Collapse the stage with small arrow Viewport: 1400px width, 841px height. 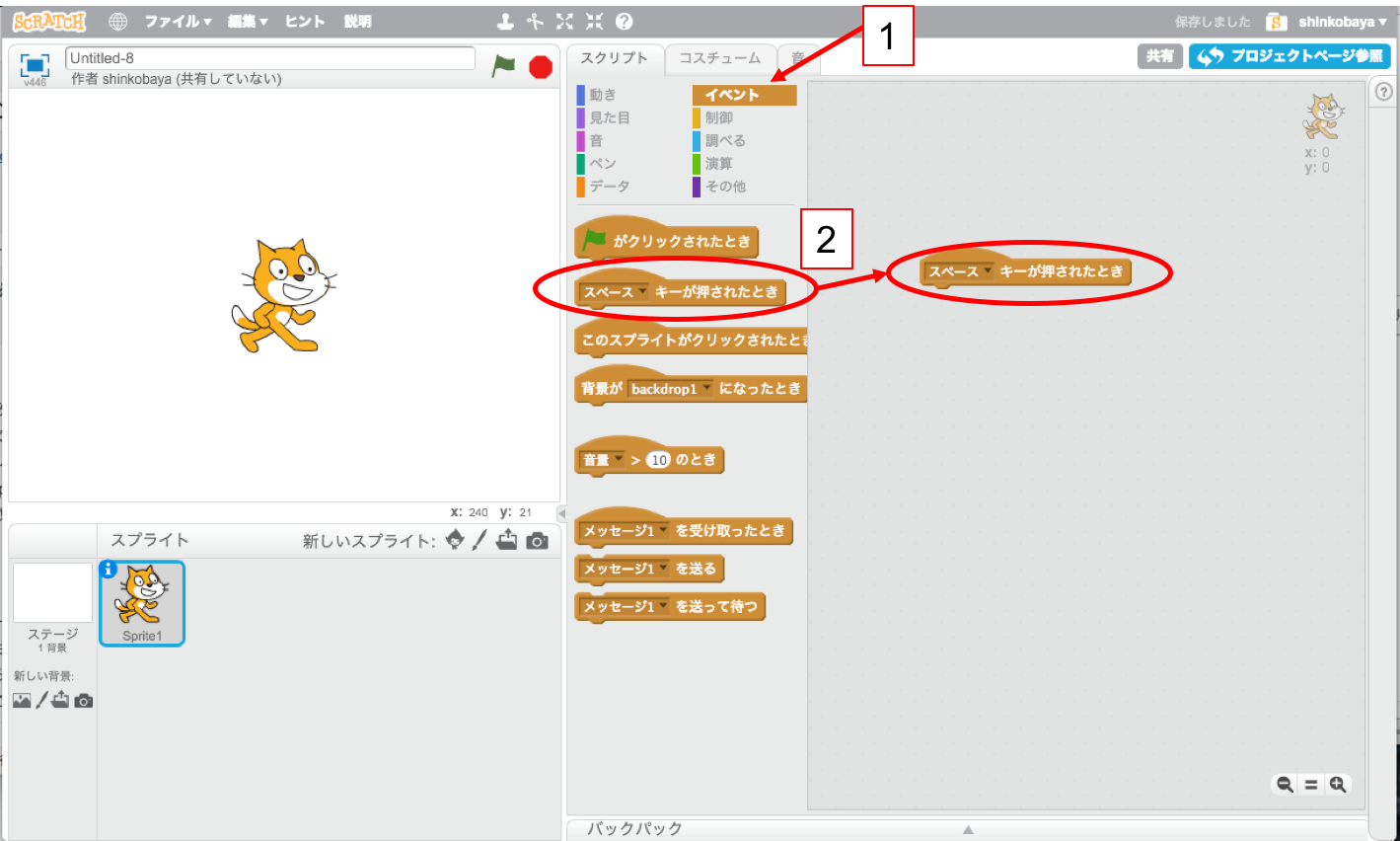coord(561,513)
